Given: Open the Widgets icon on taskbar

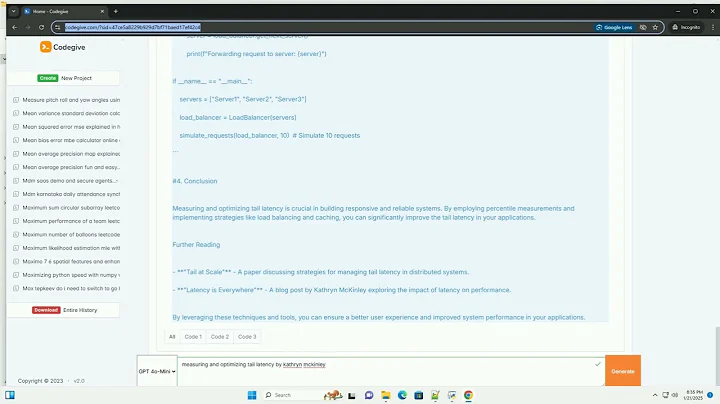Looking at the screenshot, I should tap(10, 395).
